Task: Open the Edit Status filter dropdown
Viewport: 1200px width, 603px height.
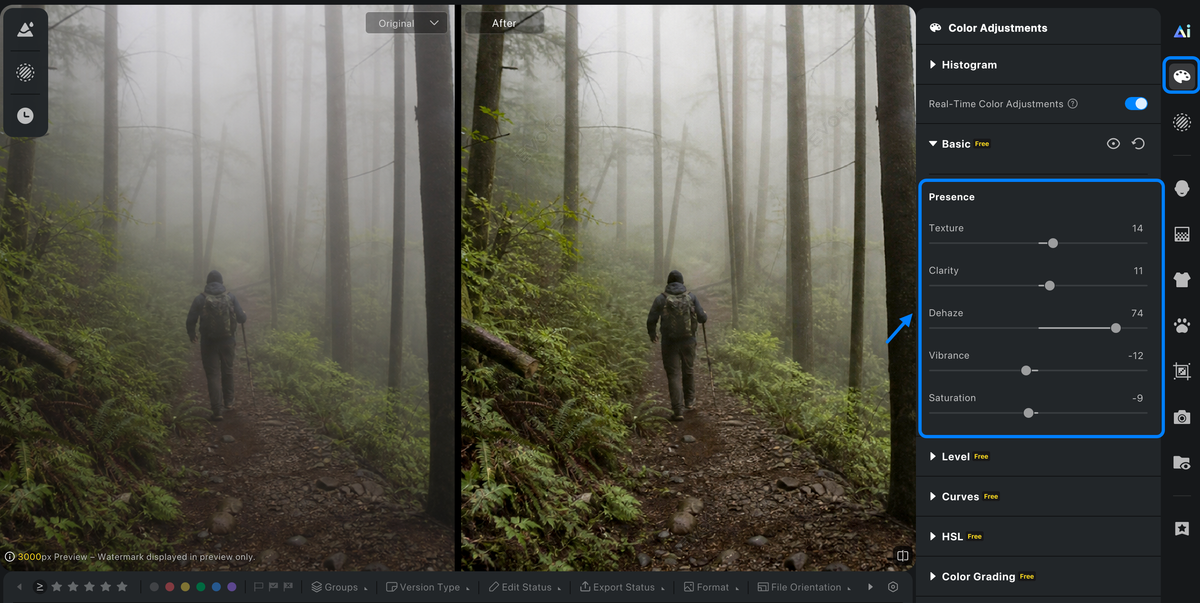Action: pyautogui.click(x=524, y=587)
